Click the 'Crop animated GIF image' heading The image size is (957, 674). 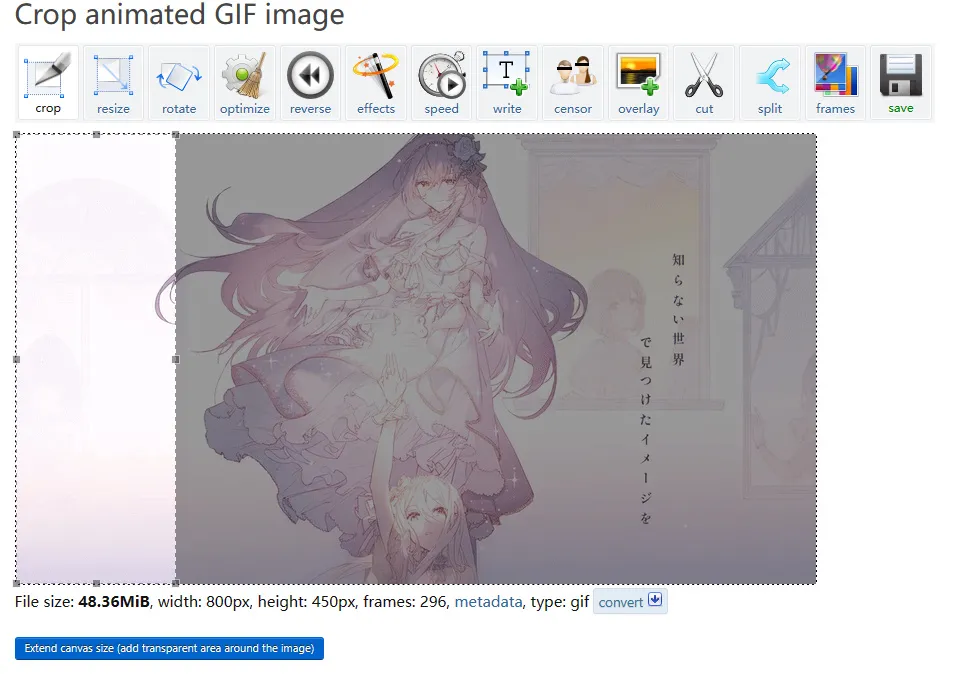pos(179,15)
